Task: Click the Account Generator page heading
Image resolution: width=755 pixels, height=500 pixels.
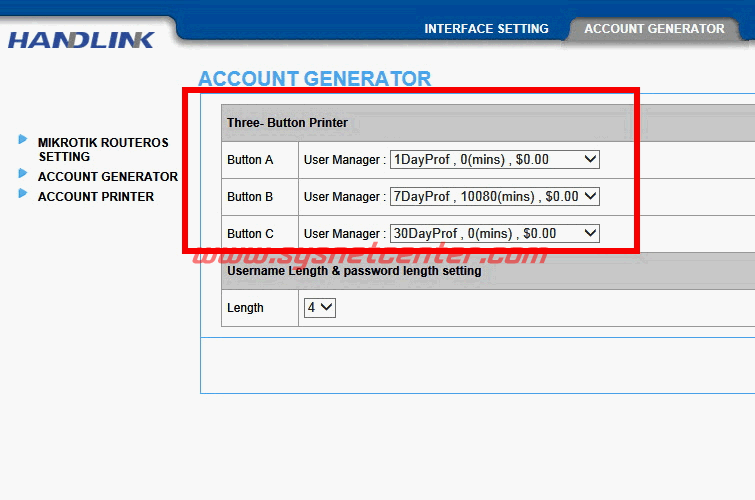Action: (x=315, y=79)
